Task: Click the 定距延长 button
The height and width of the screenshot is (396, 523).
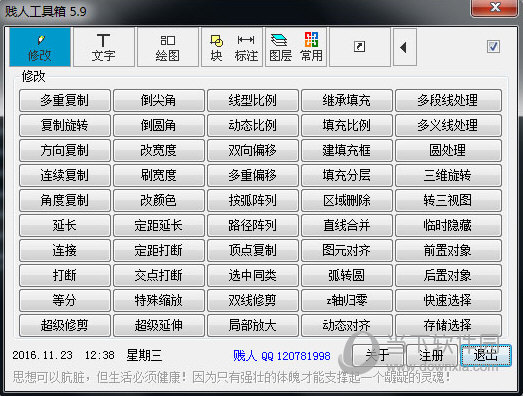Action: coord(159,225)
